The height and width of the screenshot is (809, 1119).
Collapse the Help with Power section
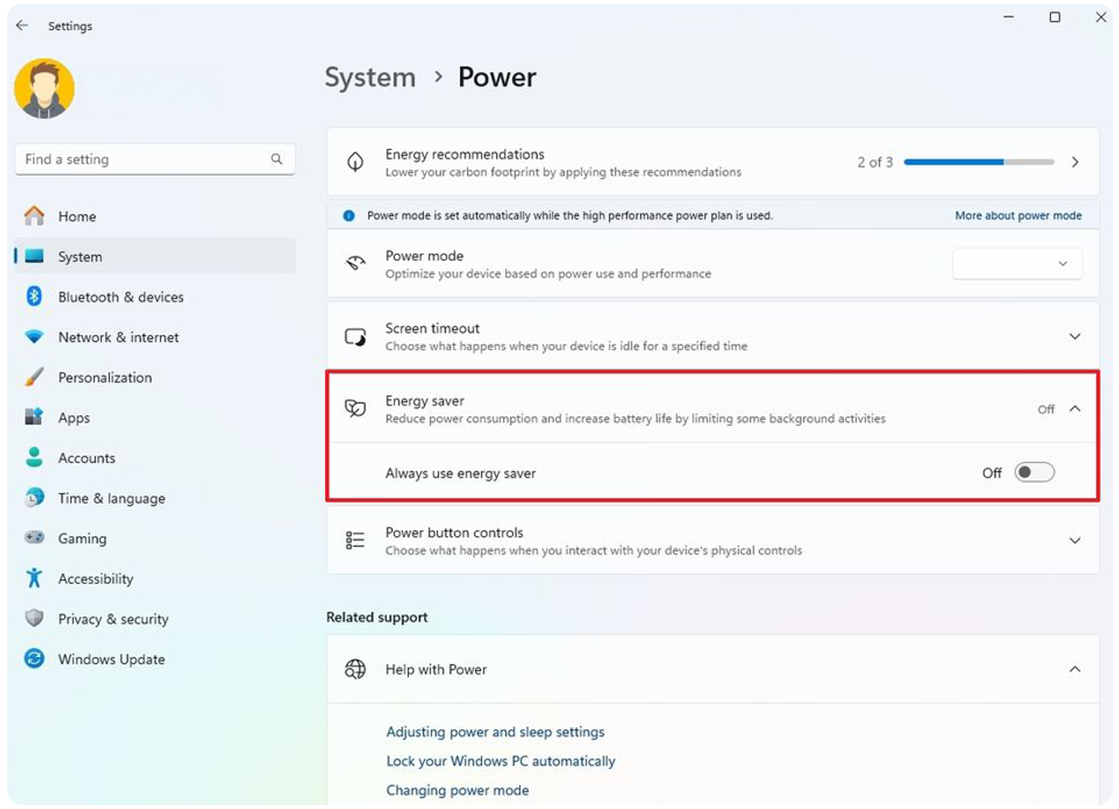coord(1075,669)
